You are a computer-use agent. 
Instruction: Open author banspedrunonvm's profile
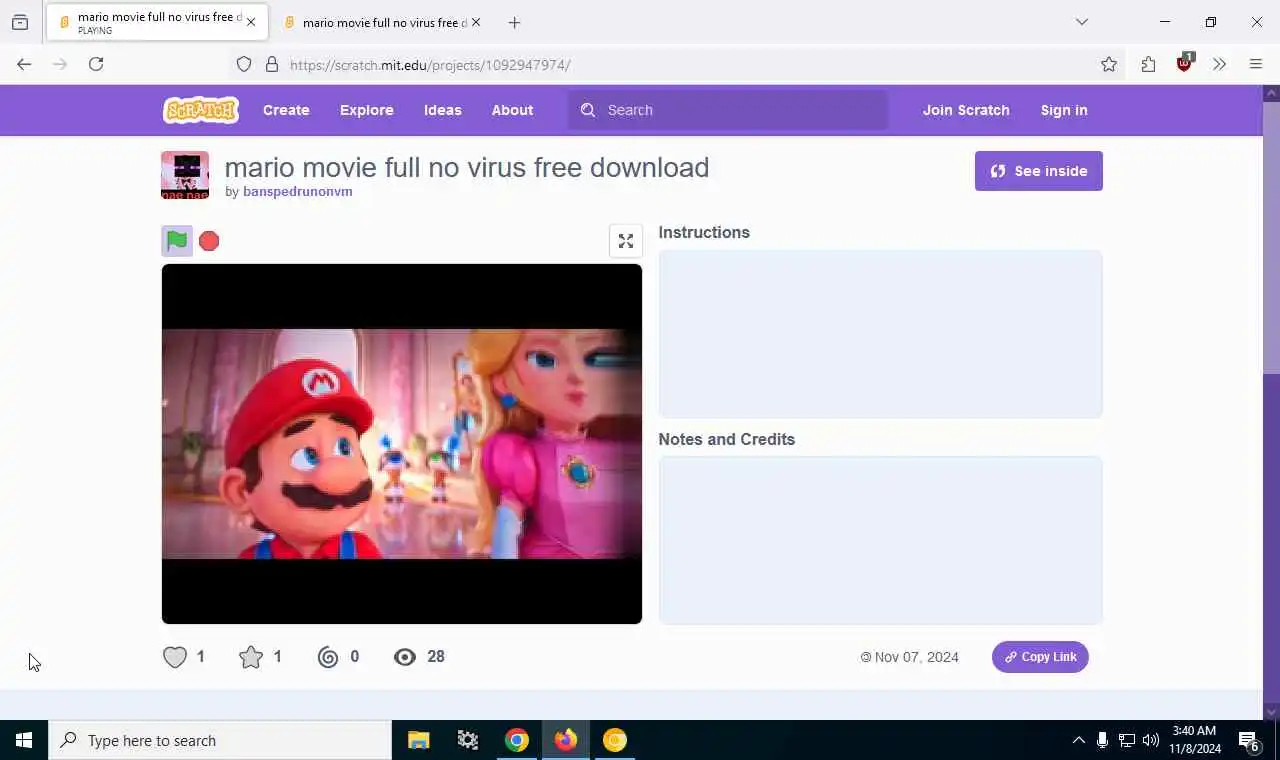(298, 192)
